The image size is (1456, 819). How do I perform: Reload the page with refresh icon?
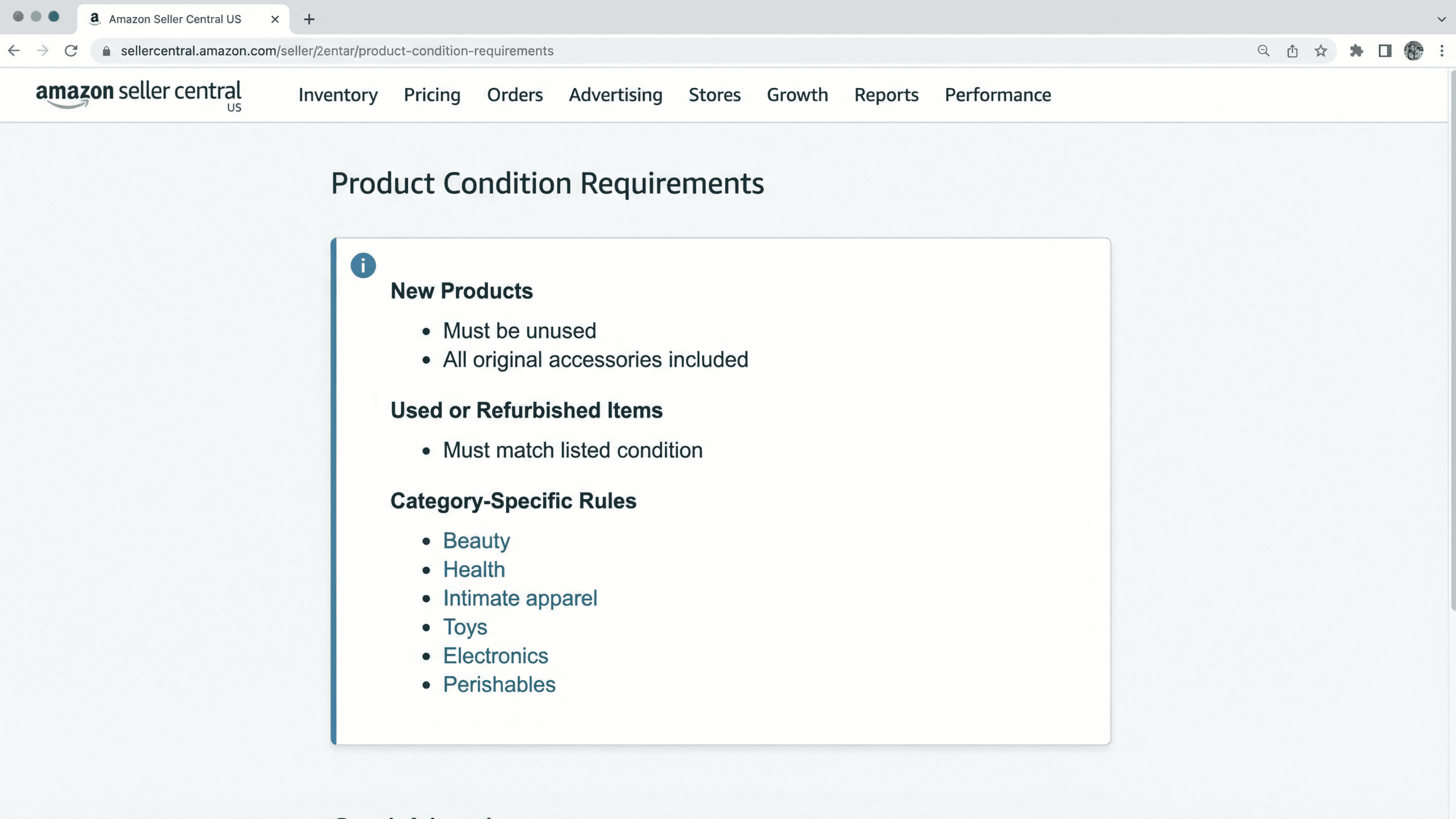coord(71,51)
